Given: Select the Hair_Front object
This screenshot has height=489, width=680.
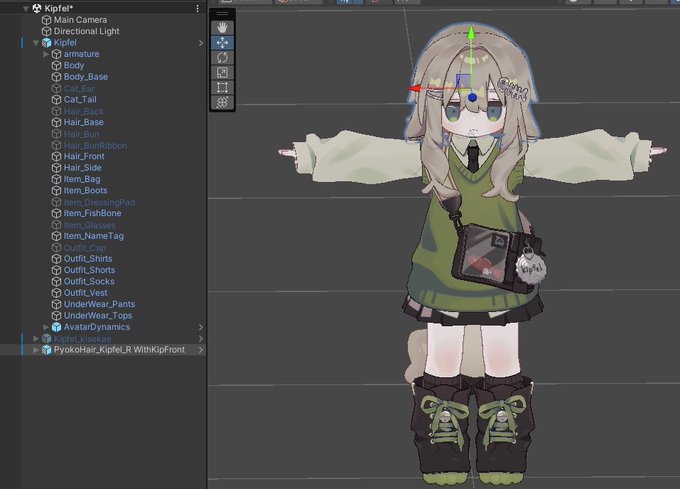Looking at the screenshot, I should [84, 156].
